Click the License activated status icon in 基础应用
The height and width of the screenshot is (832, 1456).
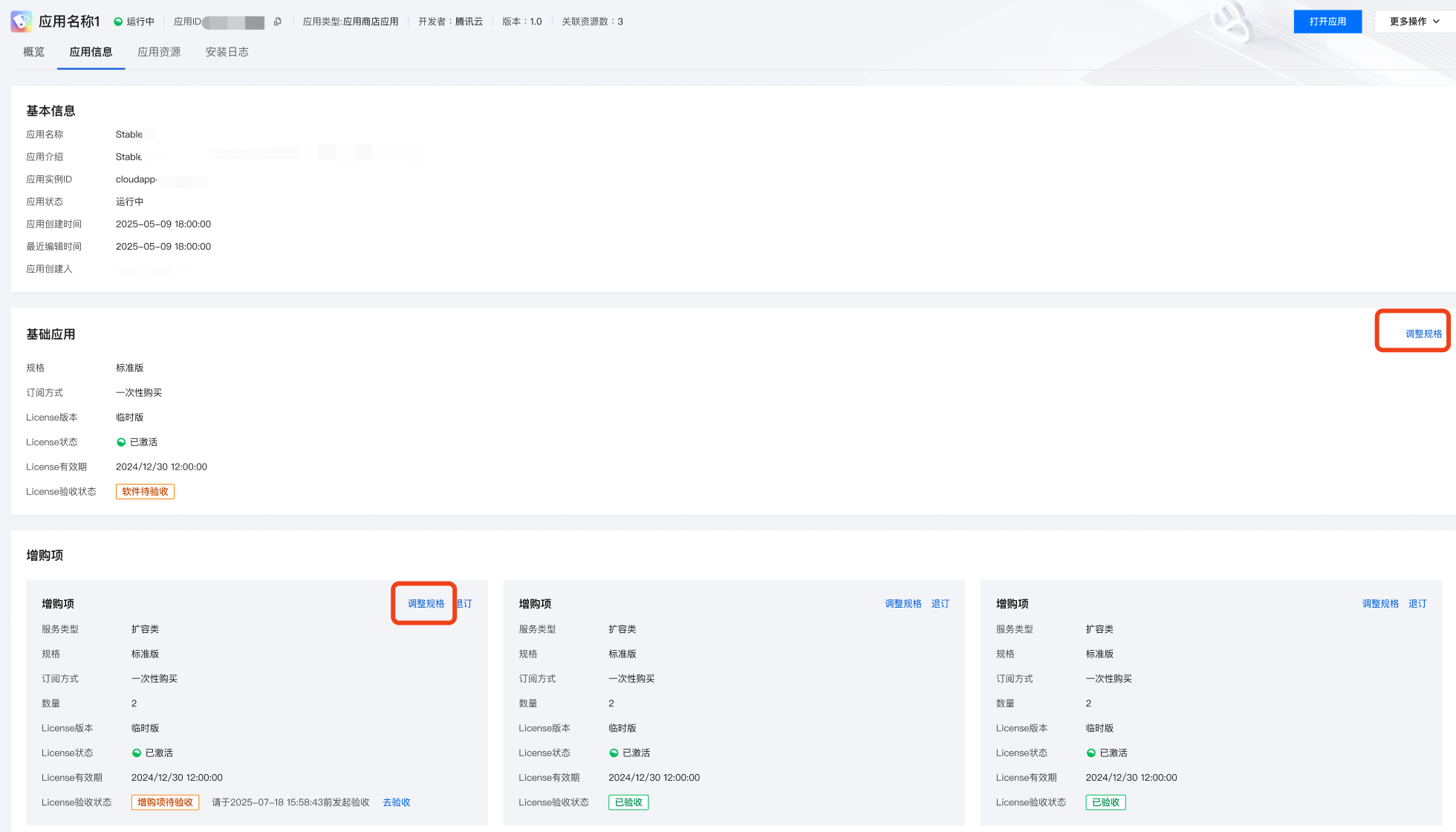tap(121, 442)
